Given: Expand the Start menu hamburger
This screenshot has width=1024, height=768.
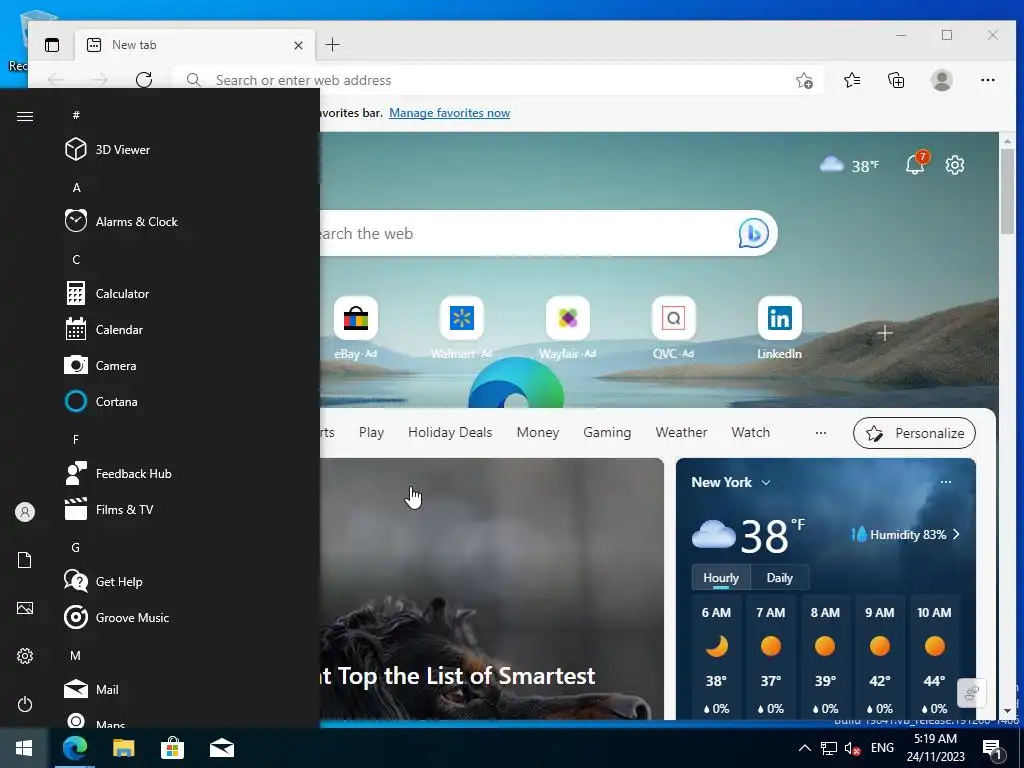Looking at the screenshot, I should coord(25,116).
